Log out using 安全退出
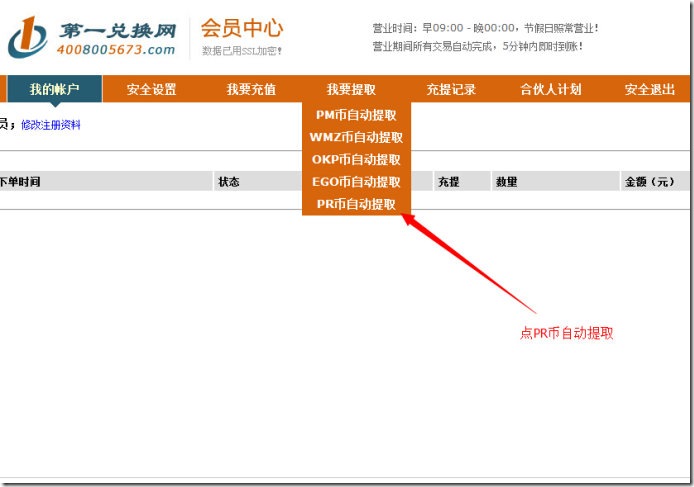Viewport: 694px width, 487px height. pos(649,89)
